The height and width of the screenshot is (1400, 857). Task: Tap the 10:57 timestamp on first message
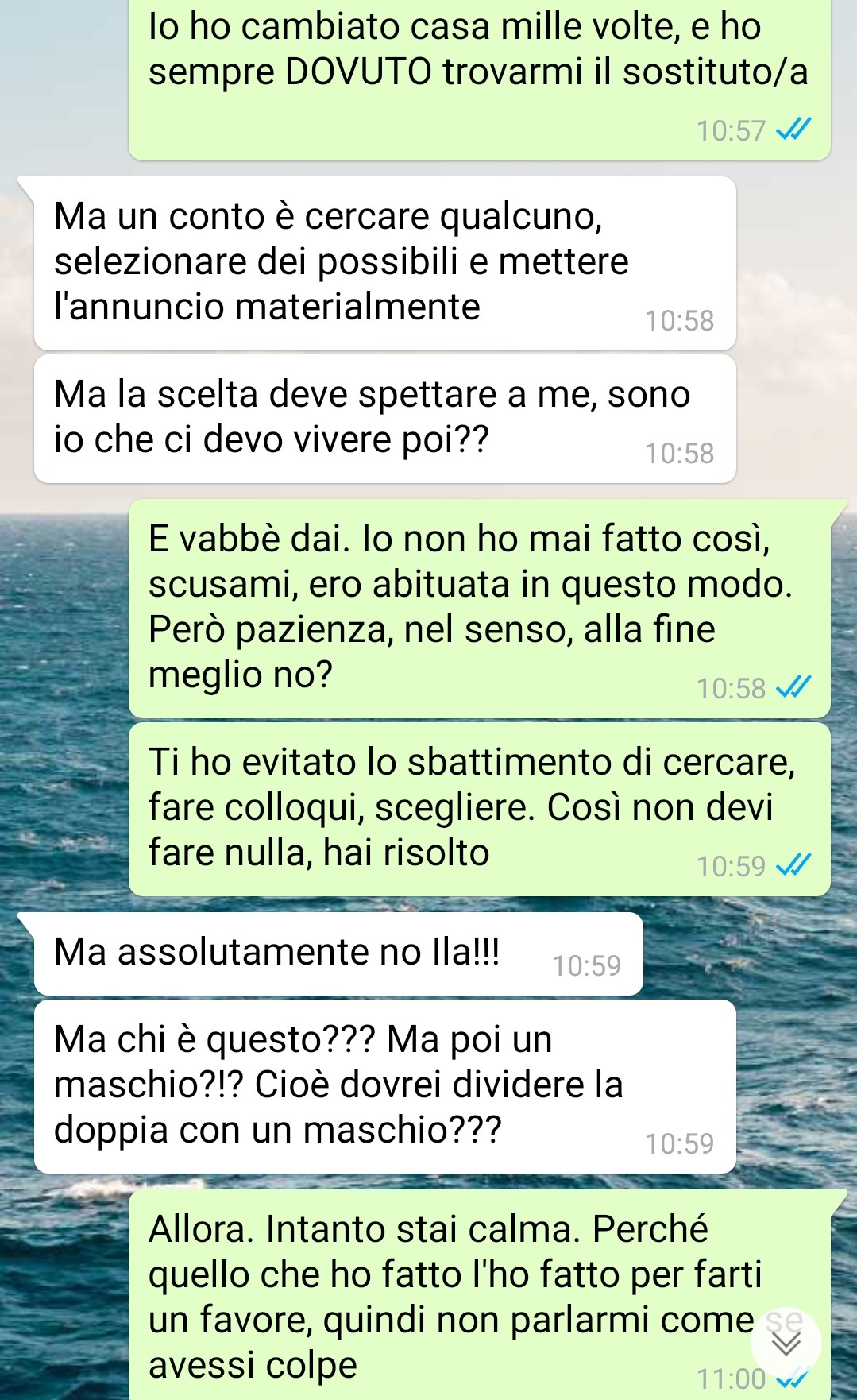[x=731, y=130]
